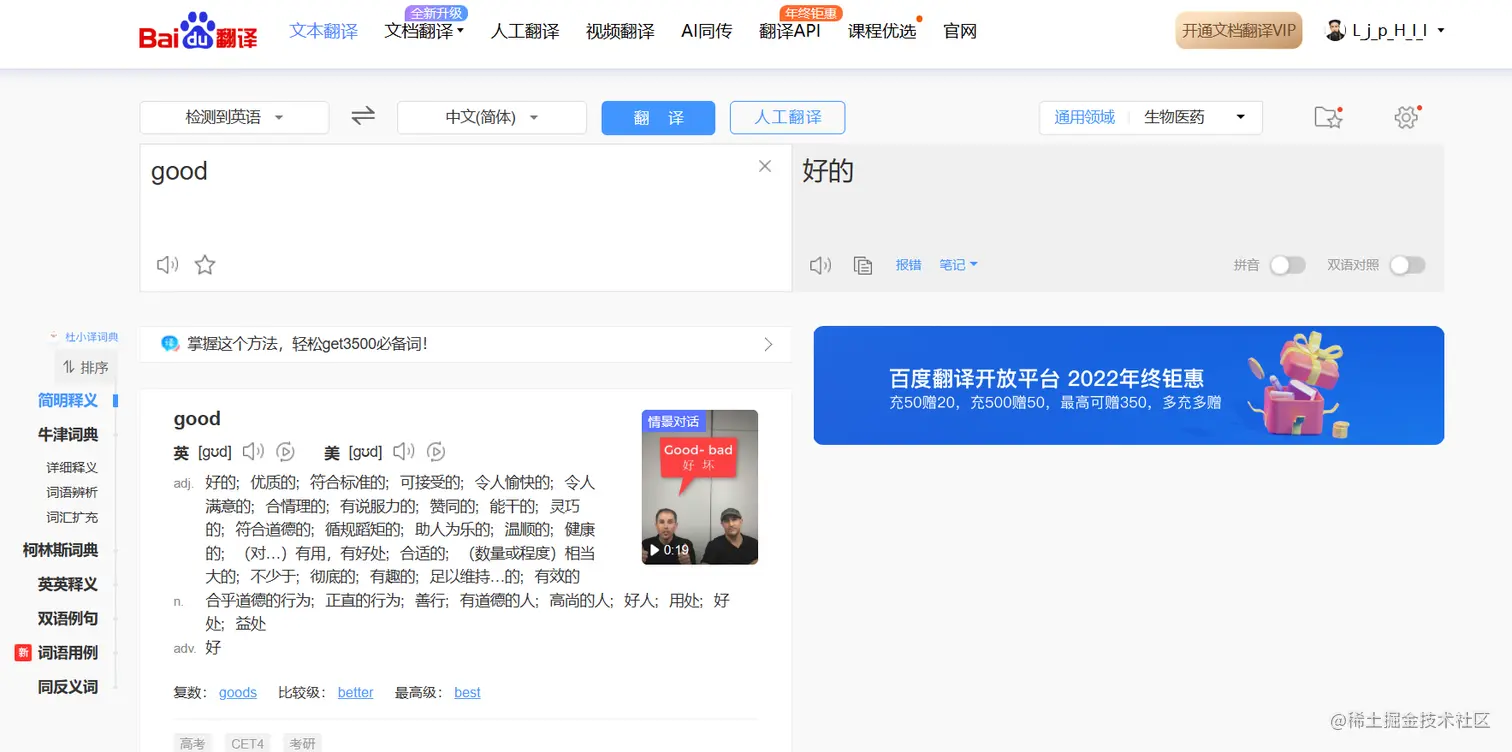Select the 通用领域 domain
The height and width of the screenshot is (752, 1512).
[1084, 117]
